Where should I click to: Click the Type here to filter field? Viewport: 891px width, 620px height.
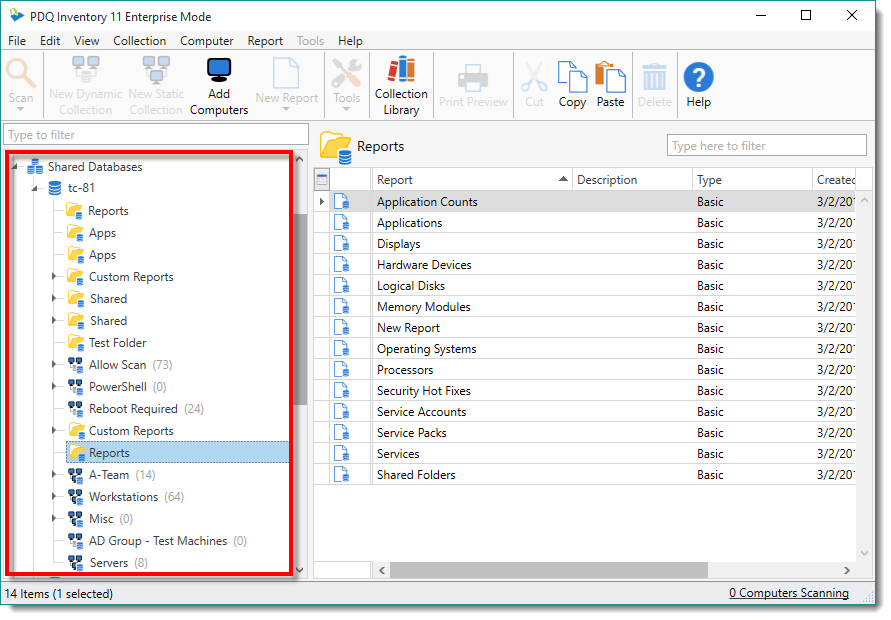pos(767,145)
